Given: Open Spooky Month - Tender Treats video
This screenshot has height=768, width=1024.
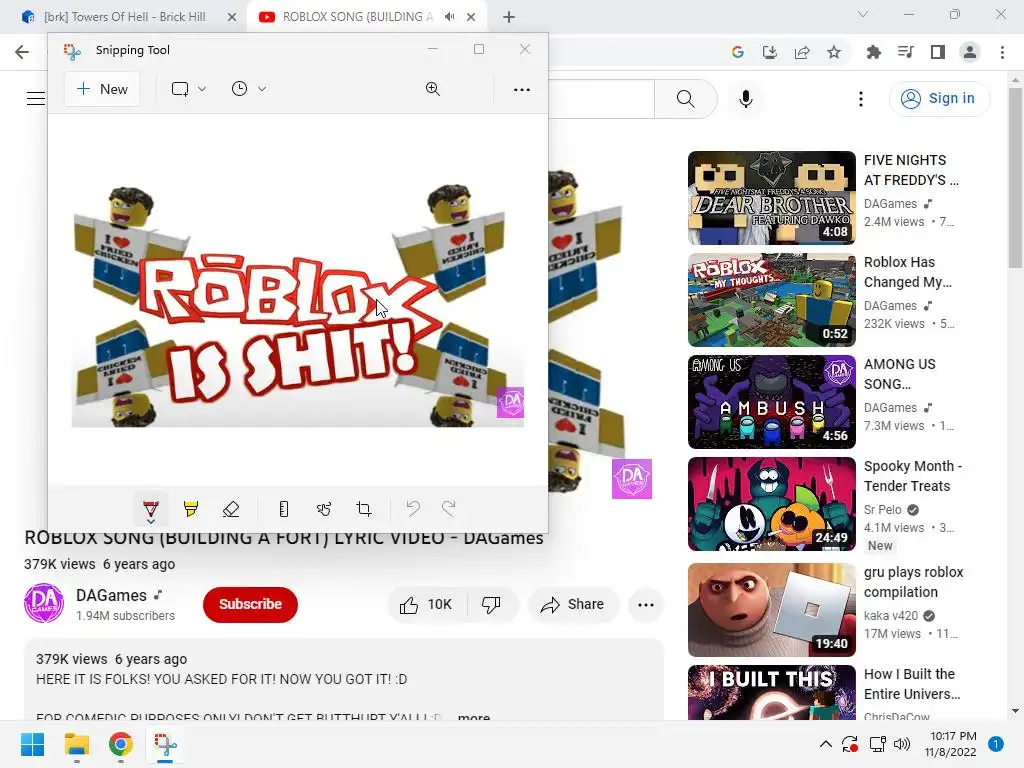Looking at the screenshot, I should [912, 476].
